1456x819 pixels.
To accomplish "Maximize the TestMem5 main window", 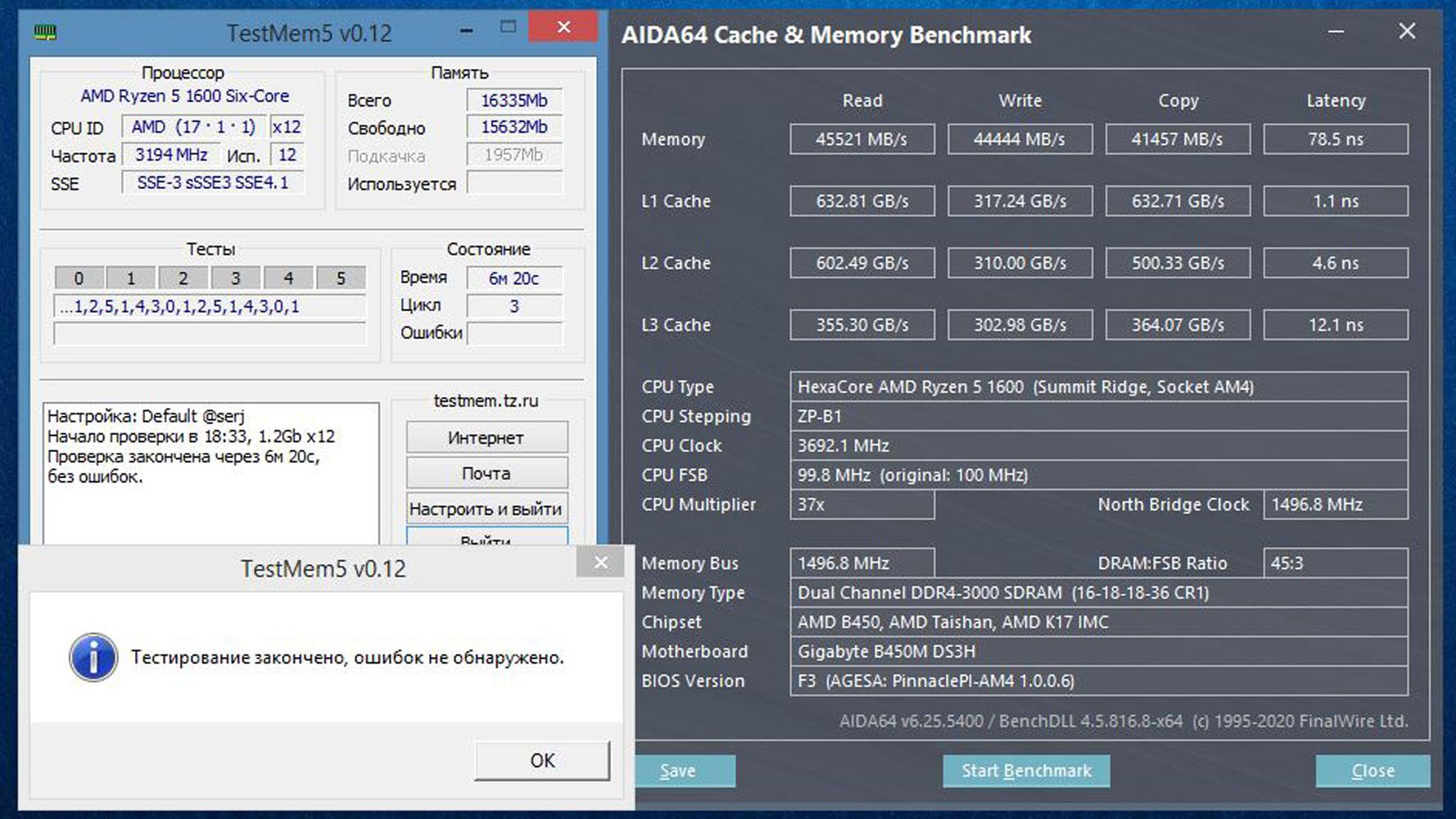I will click(508, 27).
